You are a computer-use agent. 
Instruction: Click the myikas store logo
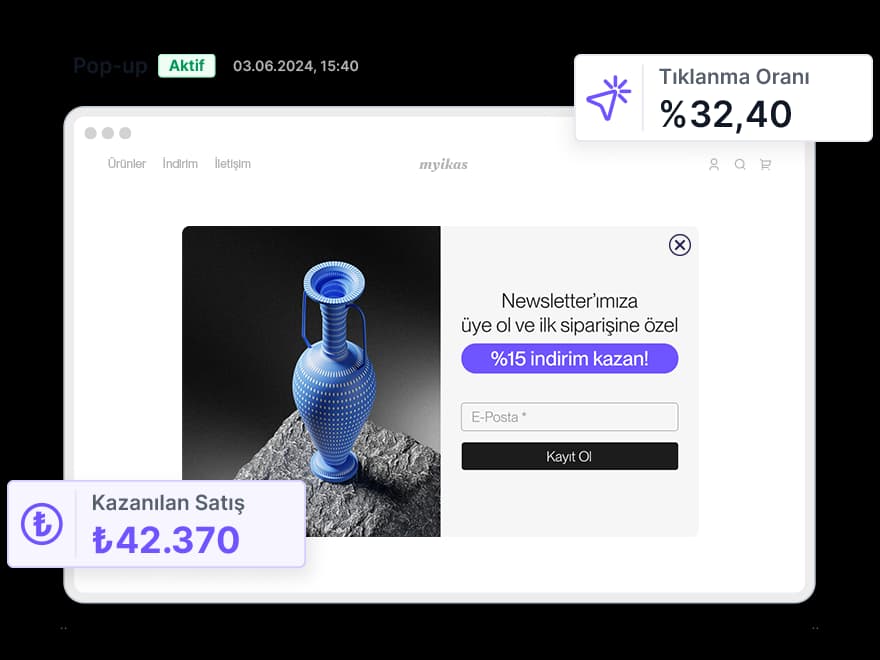coord(443,164)
